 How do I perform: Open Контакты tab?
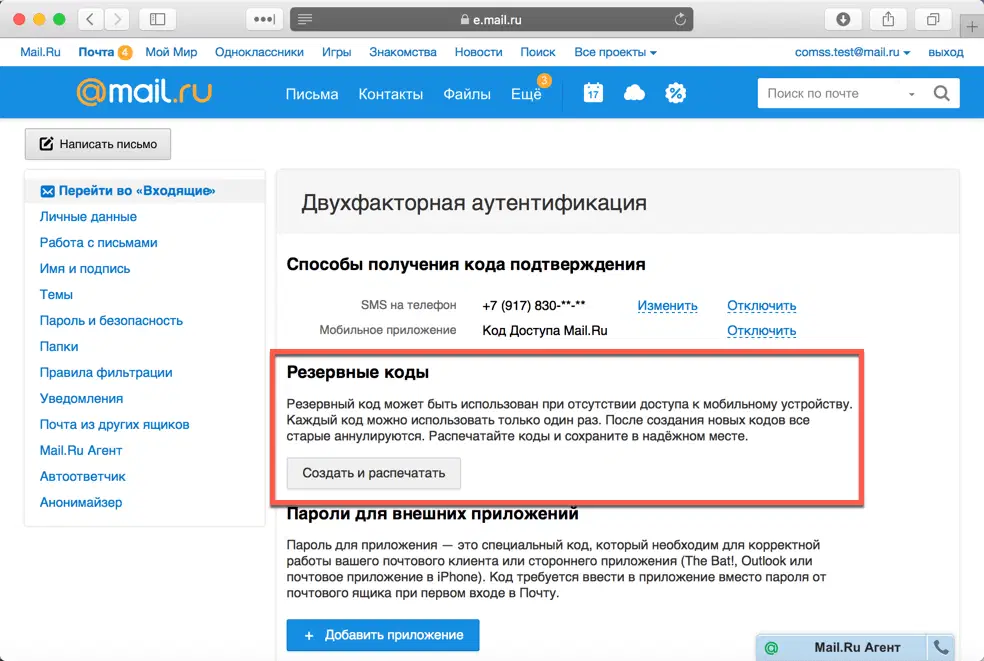(x=390, y=94)
